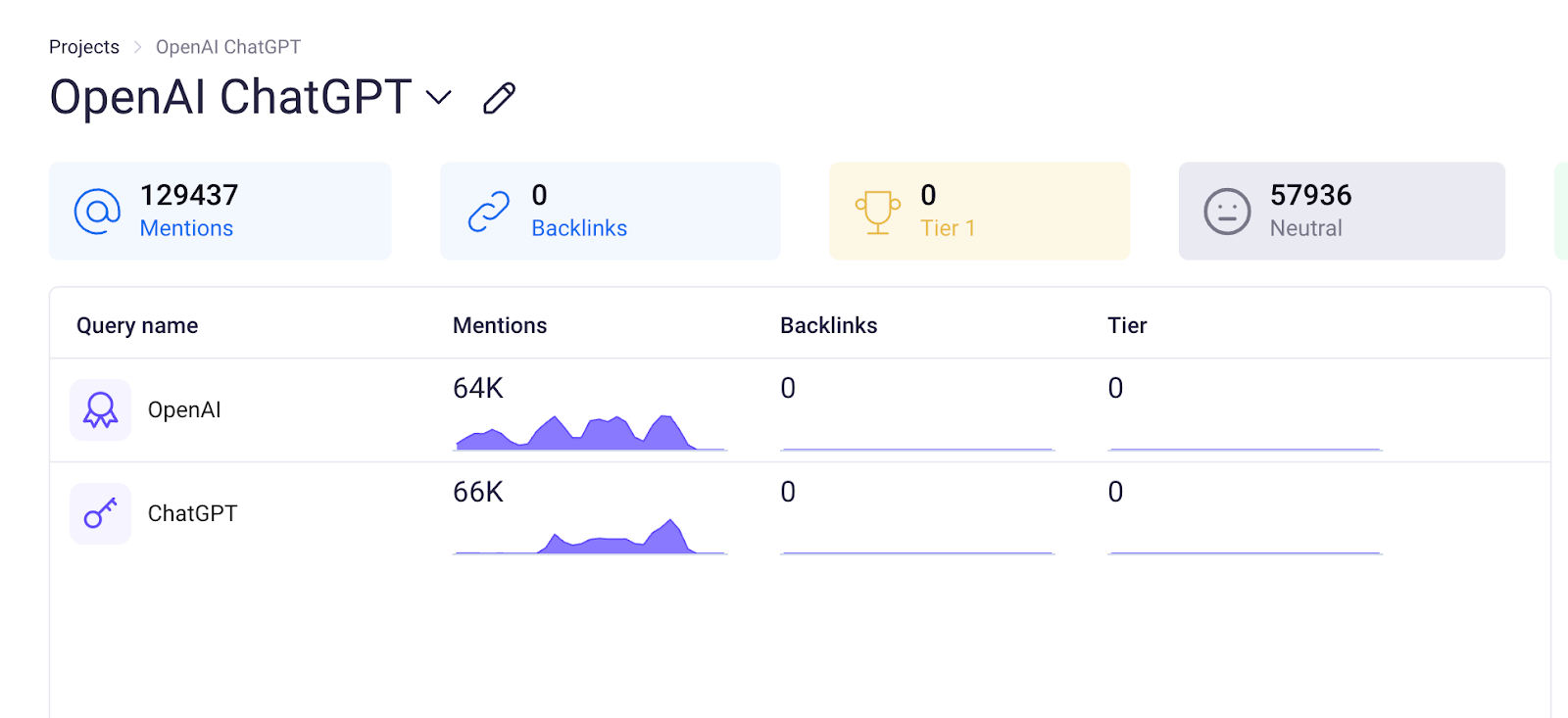Open the 0 Backlinks card

[611, 212]
